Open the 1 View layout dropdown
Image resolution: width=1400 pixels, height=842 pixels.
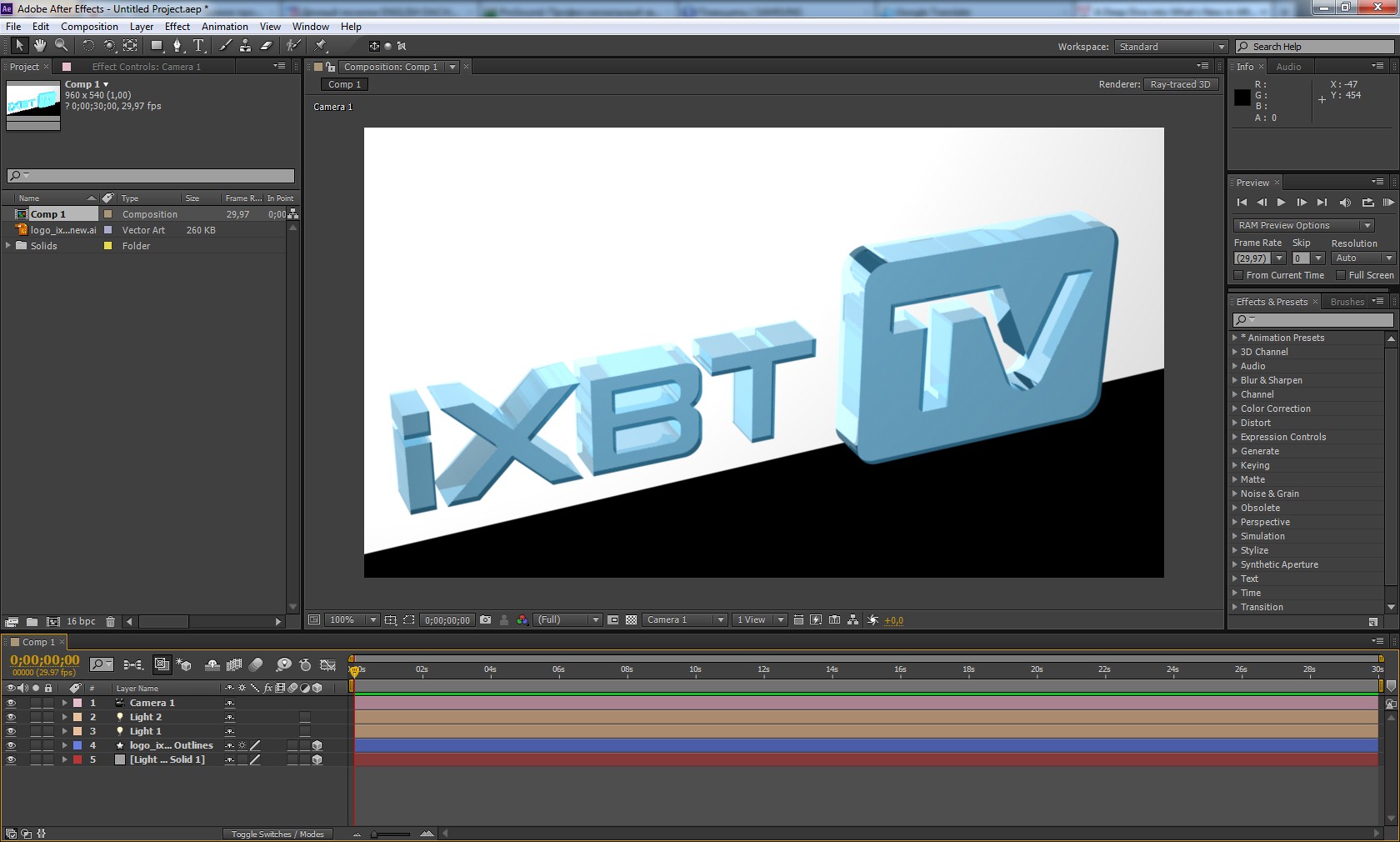click(x=759, y=620)
